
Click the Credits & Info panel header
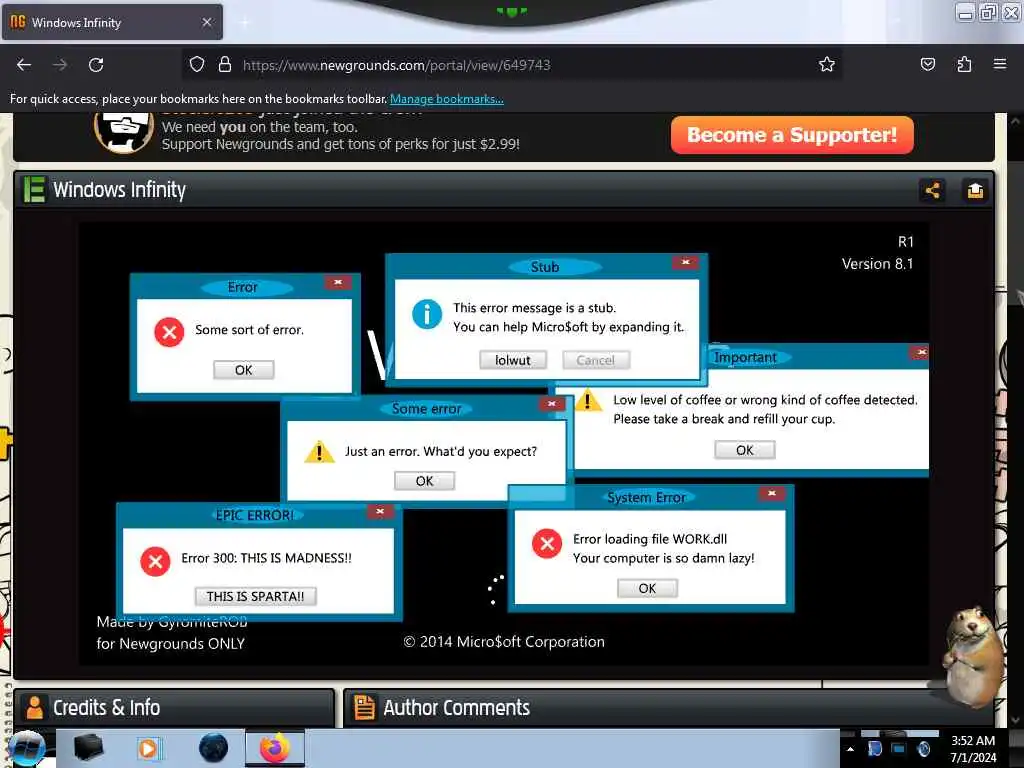click(x=174, y=708)
